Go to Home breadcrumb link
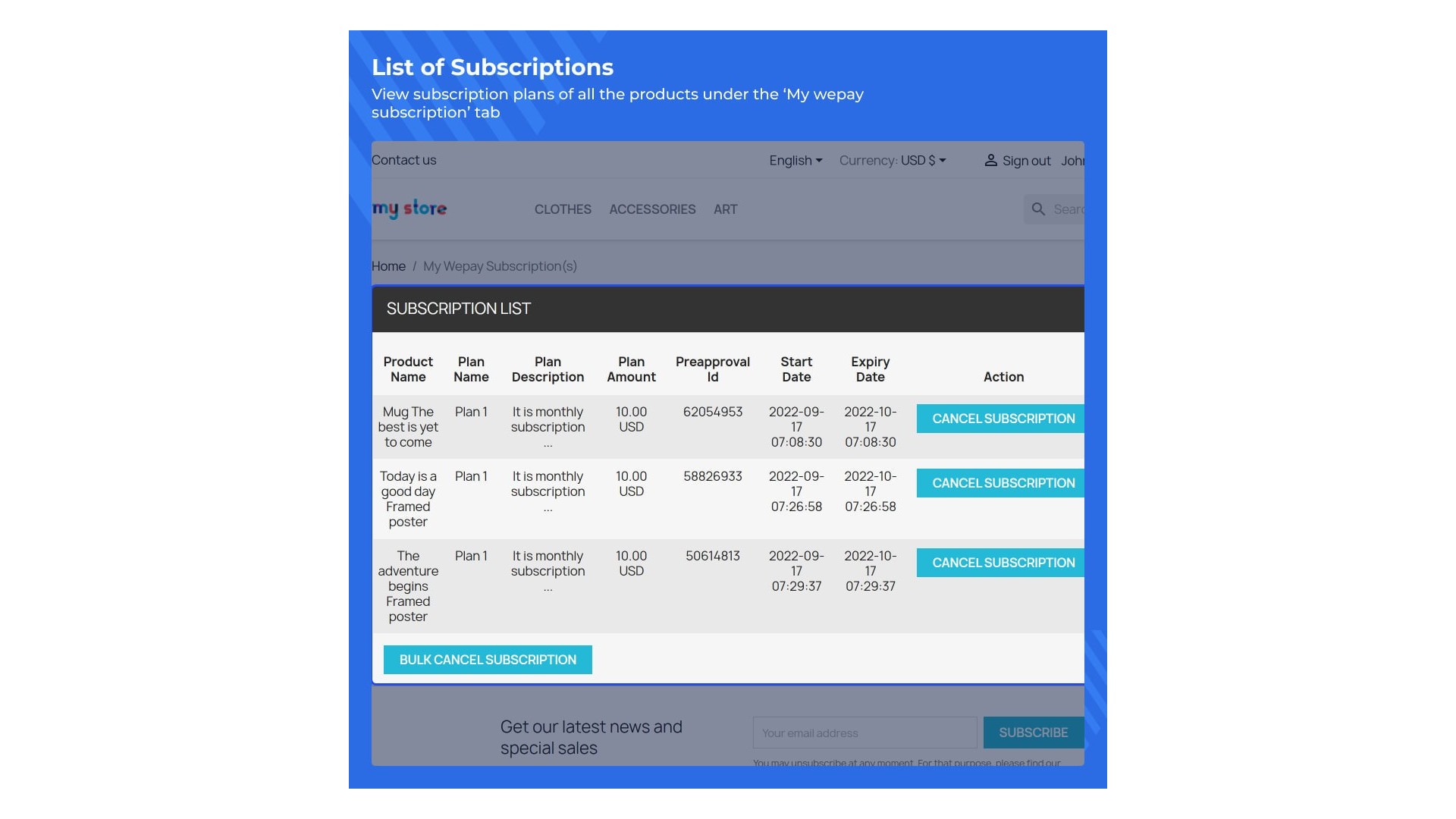The width and height of the screenshot is (1456, 819). (x=388, y=266)
